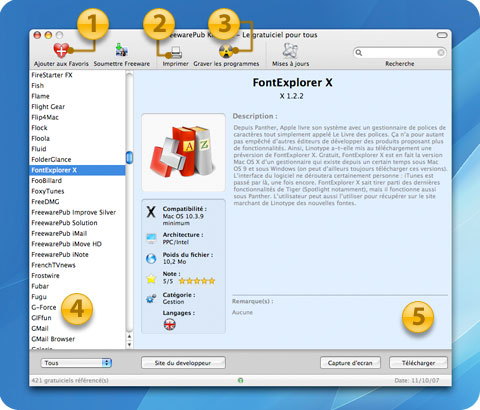Select GMail in the list
The height and width of the screenshot is (410, 480).
[x=77, y=329]
